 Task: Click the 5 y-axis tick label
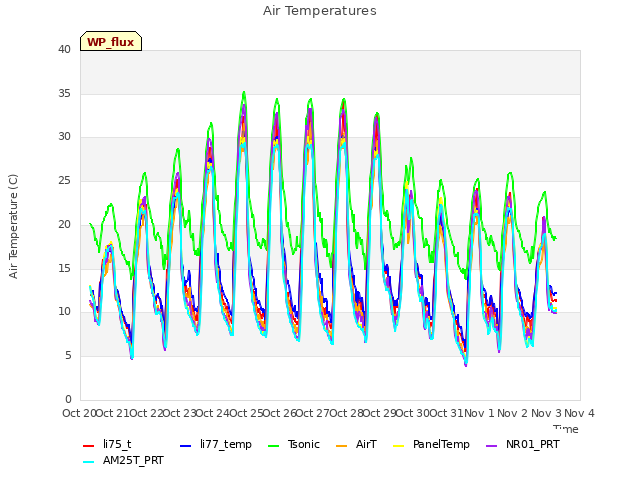68,356
